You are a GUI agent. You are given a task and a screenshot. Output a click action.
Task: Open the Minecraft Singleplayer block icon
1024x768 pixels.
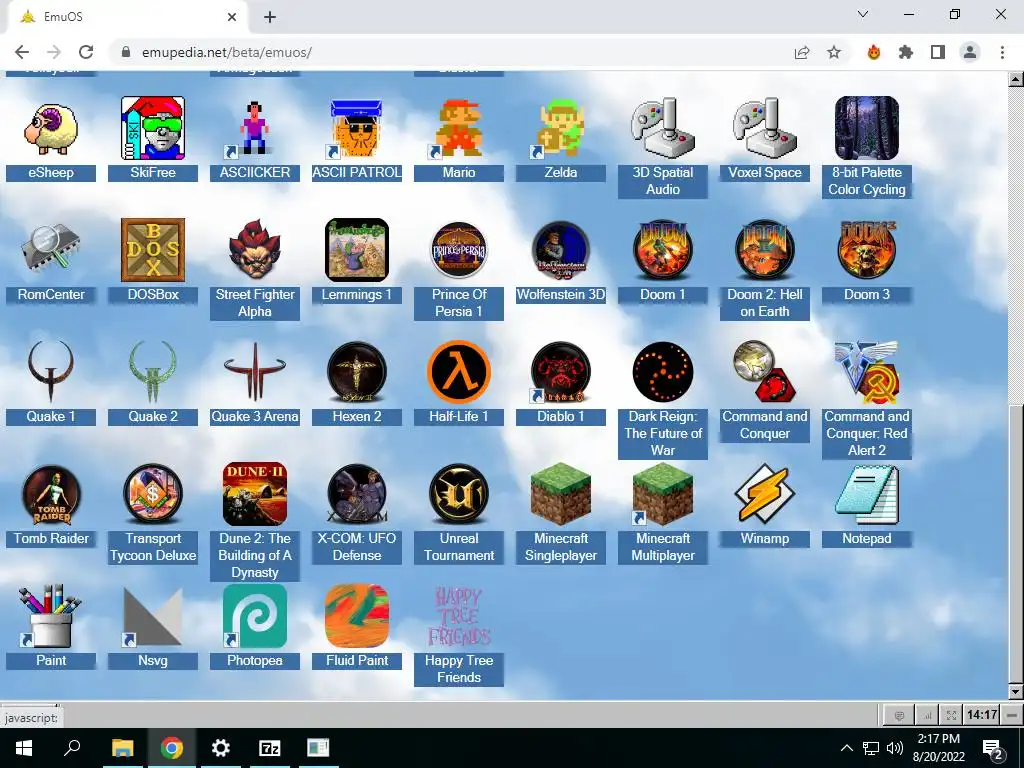pos(560,494)
